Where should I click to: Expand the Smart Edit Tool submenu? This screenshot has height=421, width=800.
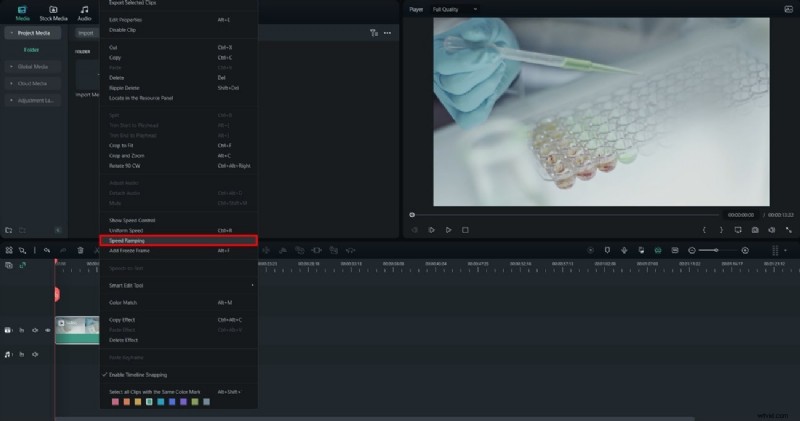pyautogui.click(x=180, y=285)
